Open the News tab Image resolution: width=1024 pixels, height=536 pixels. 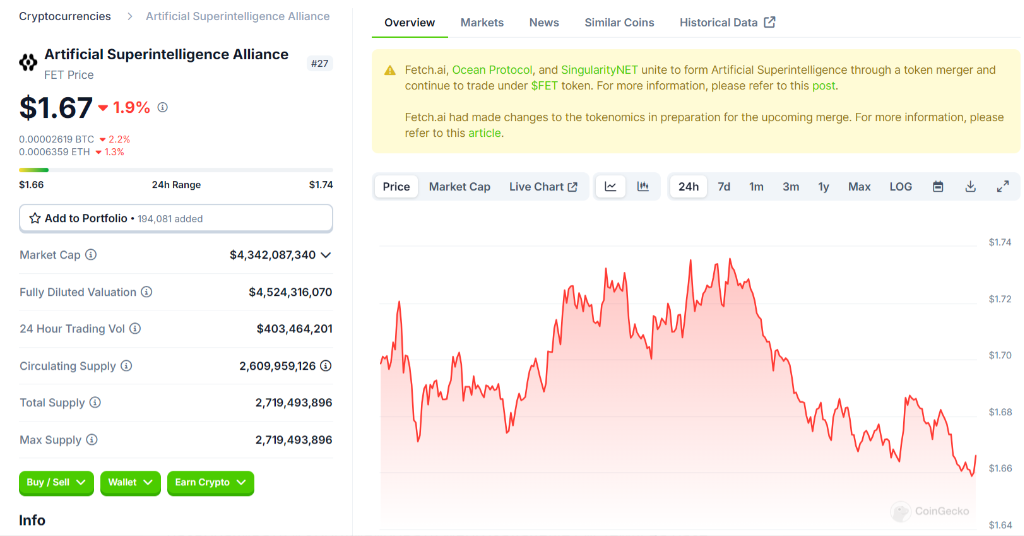pyautogui.click(x=544, y=22)
